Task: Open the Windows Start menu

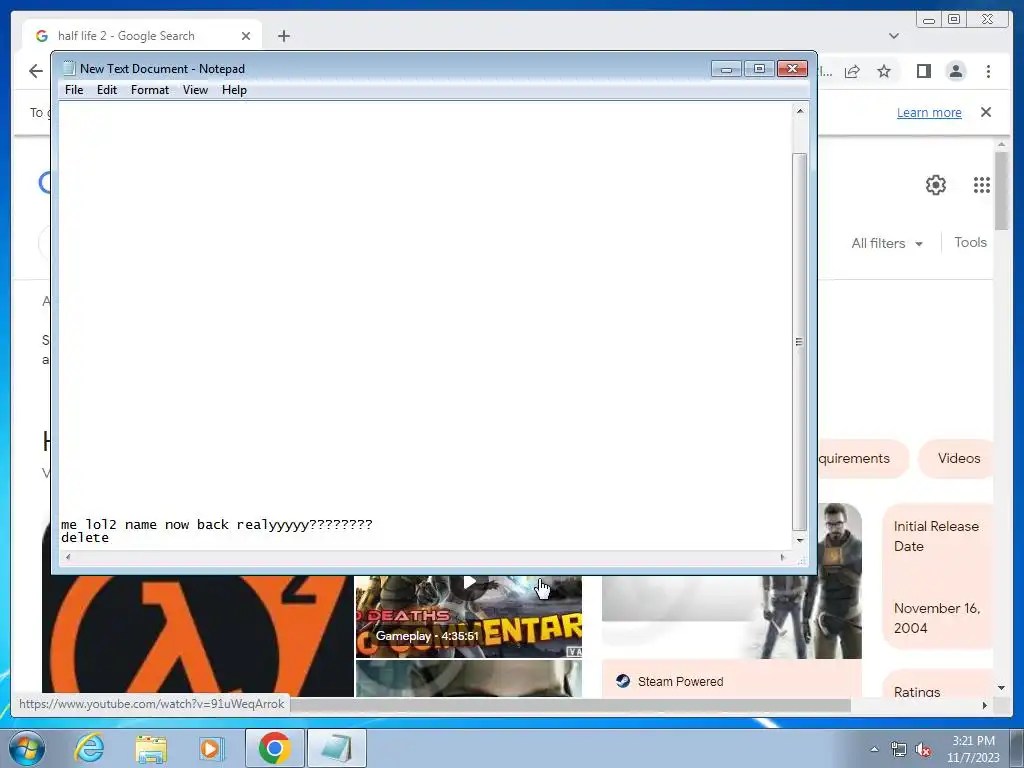Action: (x=27, y=748)
